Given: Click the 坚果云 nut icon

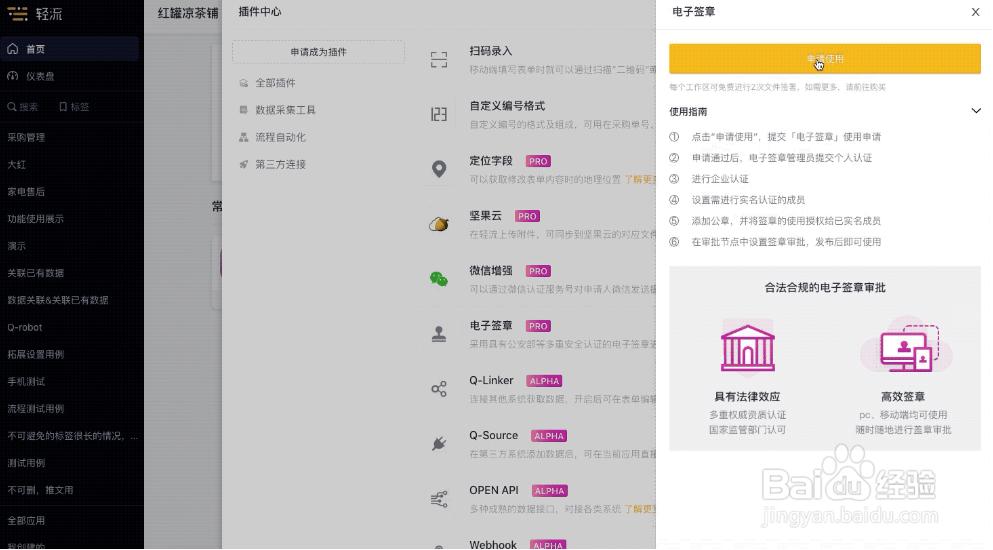Looking at the screenshot, I should click(x=439, y=224).
